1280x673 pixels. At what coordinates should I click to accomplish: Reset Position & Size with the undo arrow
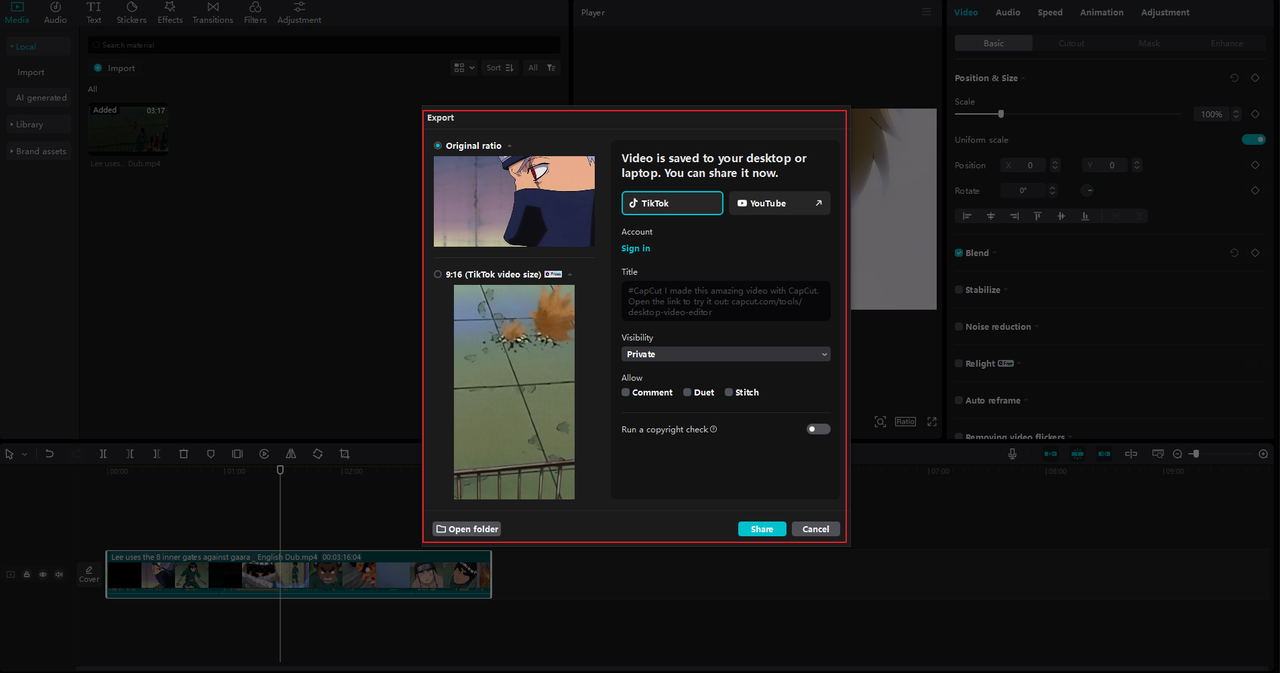[1234, 78]
